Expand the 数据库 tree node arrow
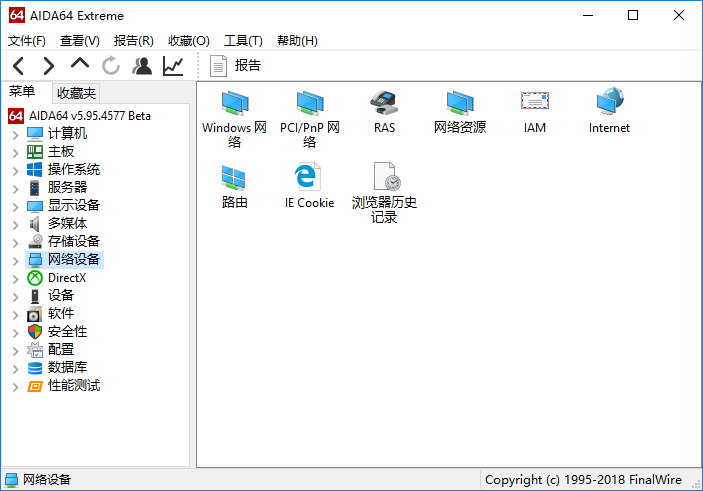This screenshot has height=491, width=703. coord(16,369)
